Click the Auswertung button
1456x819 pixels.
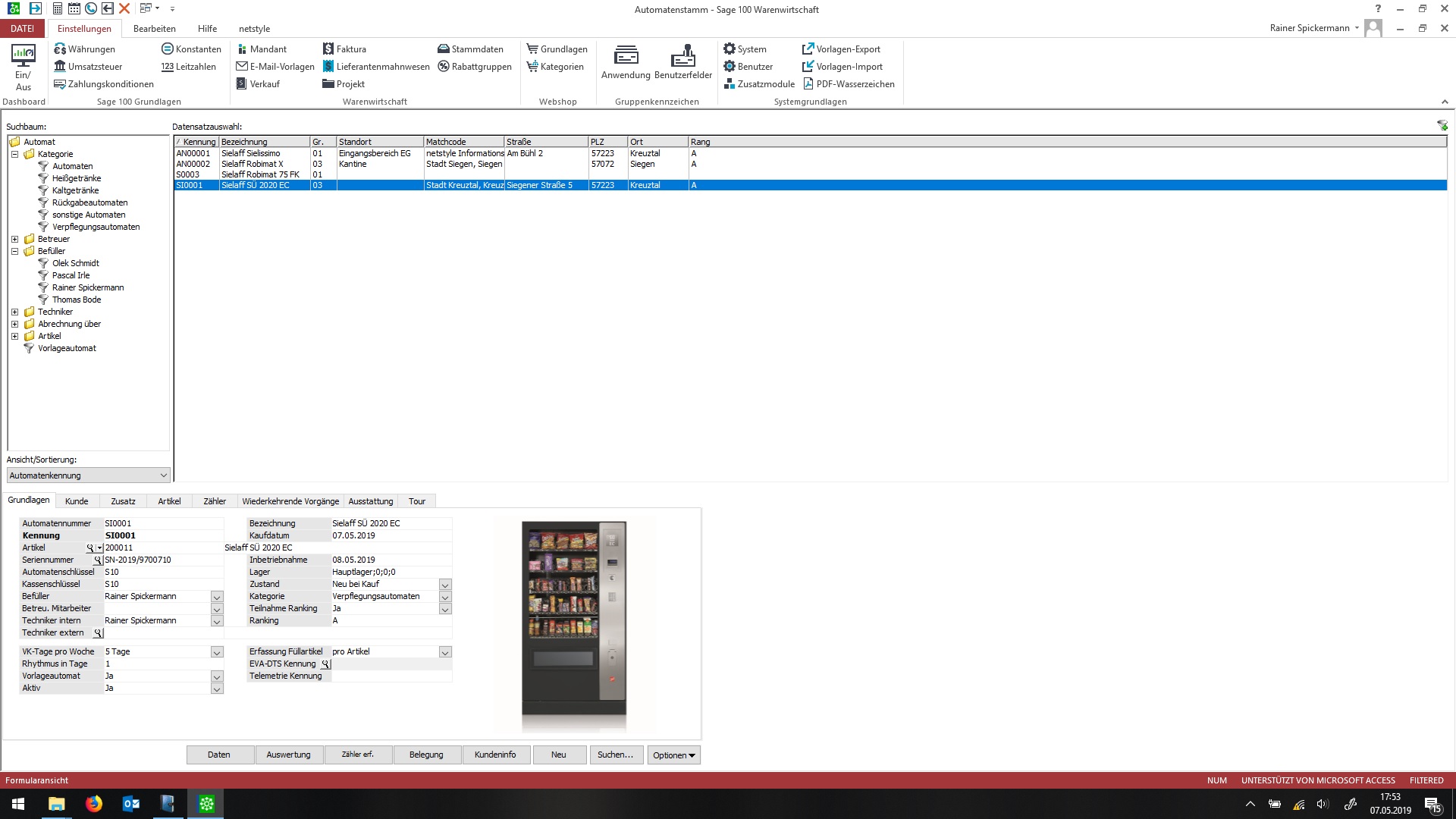click(289, 755)
